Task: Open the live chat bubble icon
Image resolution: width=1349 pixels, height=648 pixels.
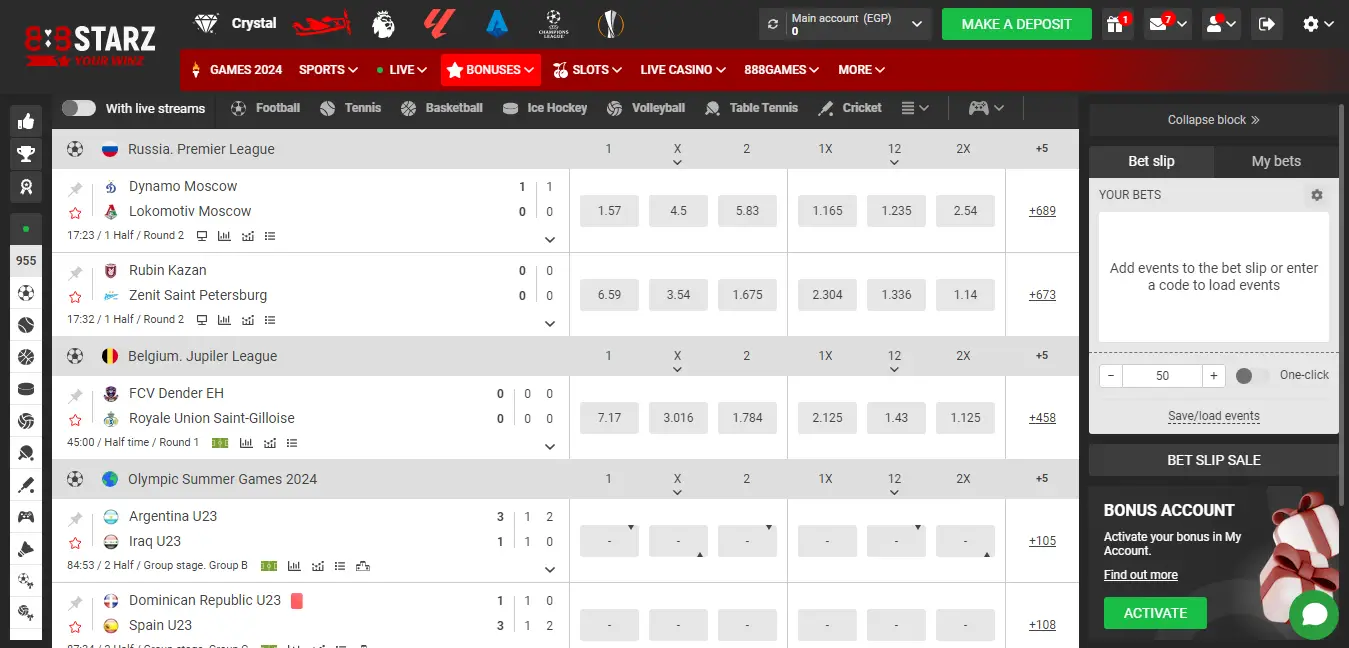Action: [1313, 614]
